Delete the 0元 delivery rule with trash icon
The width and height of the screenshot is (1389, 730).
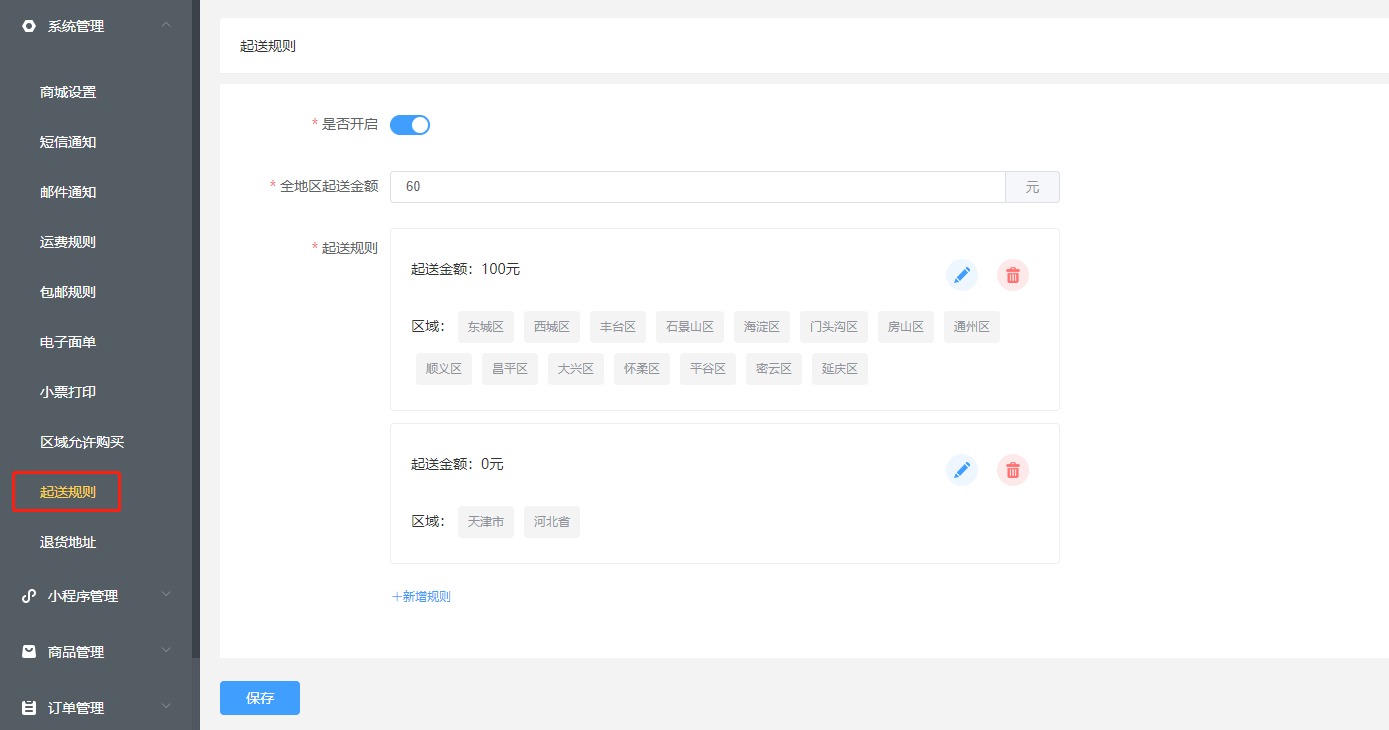[1013, 470]
